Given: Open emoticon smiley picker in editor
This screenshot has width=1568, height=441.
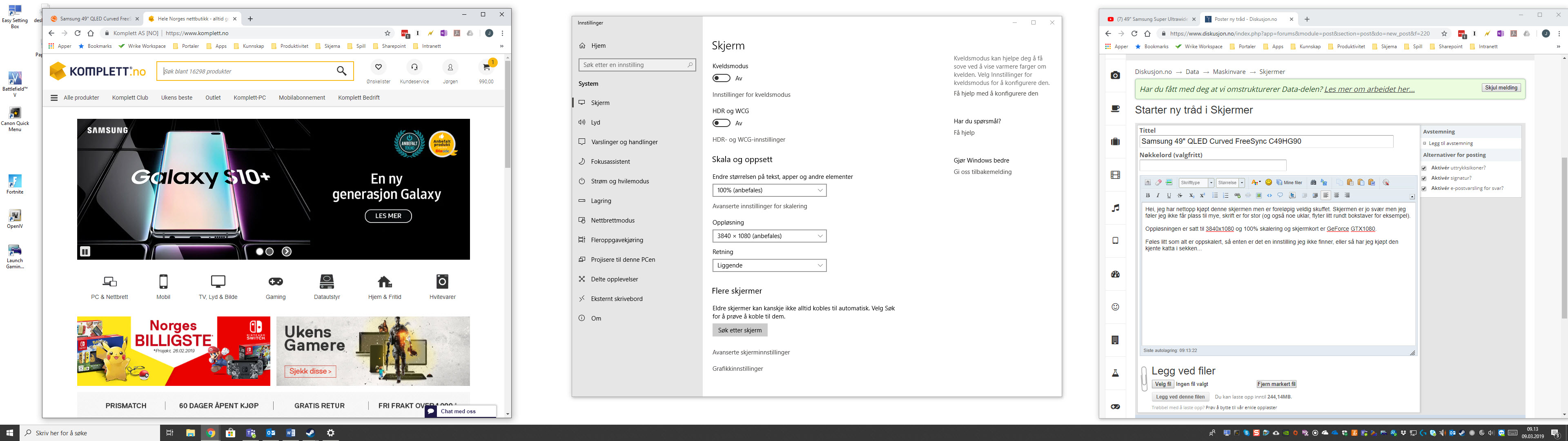Looking at the screenshot, I should [1269, 182].
